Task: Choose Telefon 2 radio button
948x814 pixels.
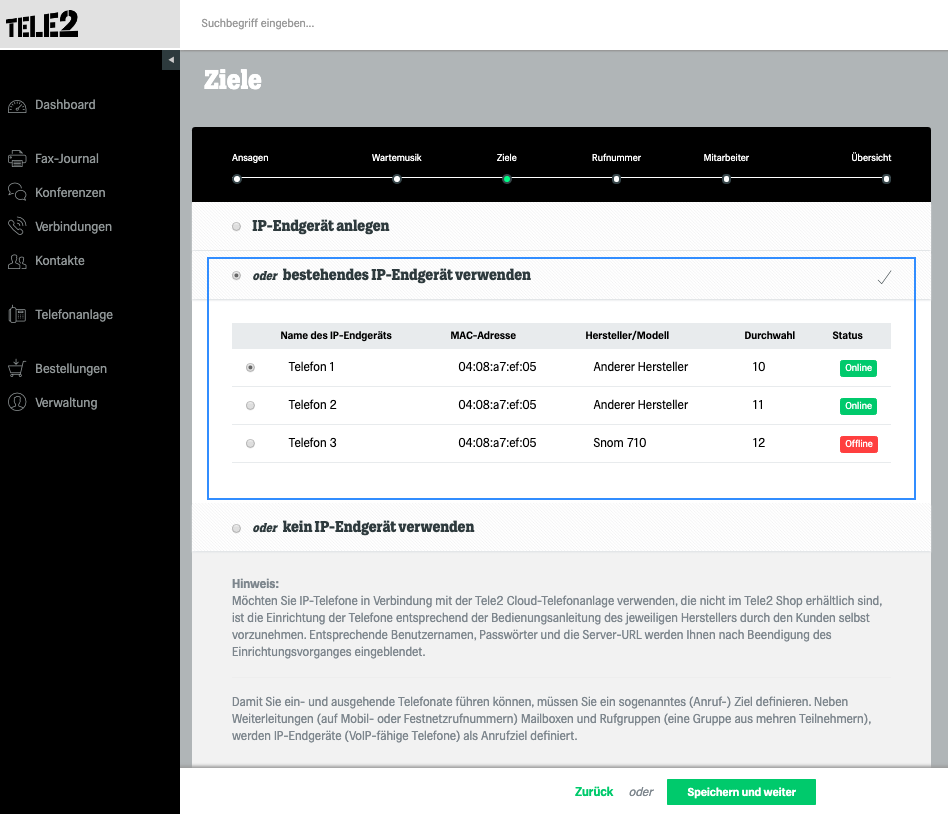Action: pos(250,406)
